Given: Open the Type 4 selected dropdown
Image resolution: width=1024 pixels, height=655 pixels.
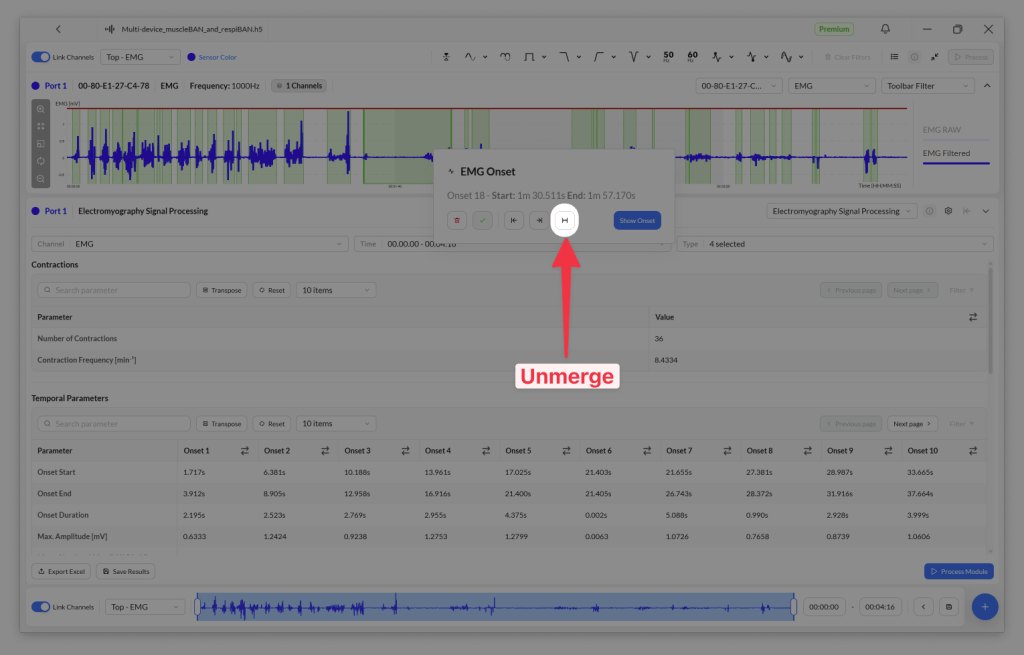Looking at the screenshot, I should [835, 244].
